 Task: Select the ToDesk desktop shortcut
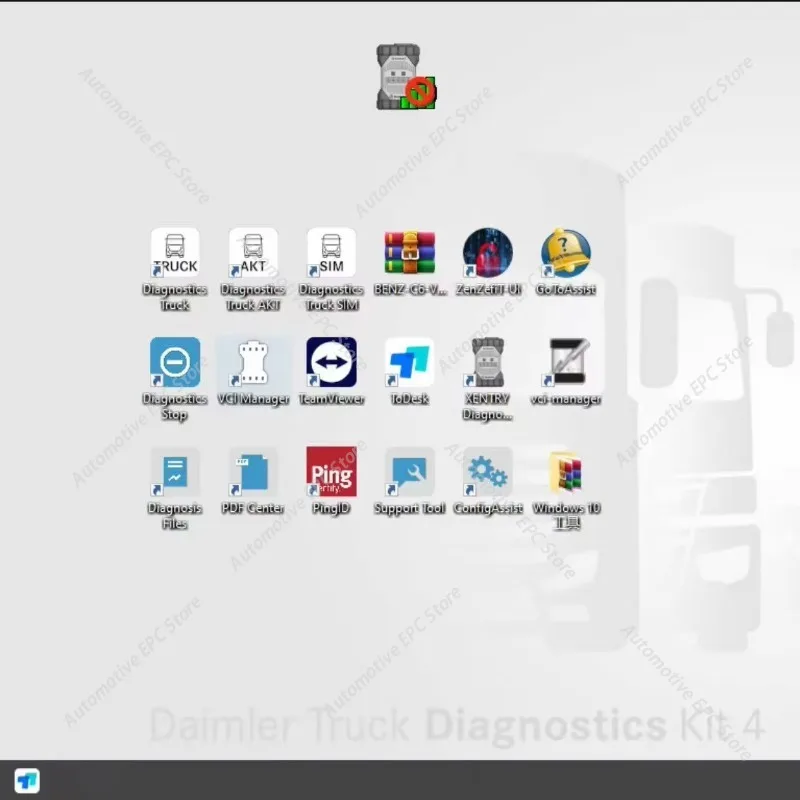point(410,362)
